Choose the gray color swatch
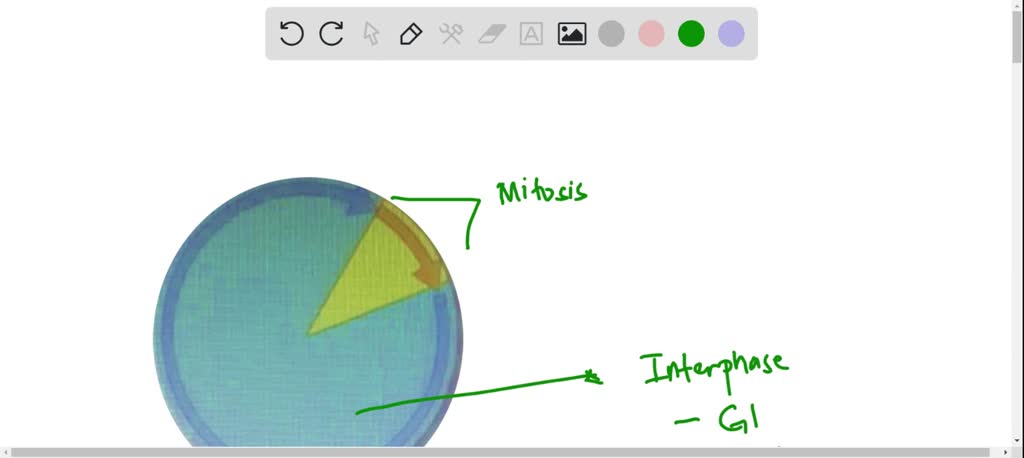 611,33
